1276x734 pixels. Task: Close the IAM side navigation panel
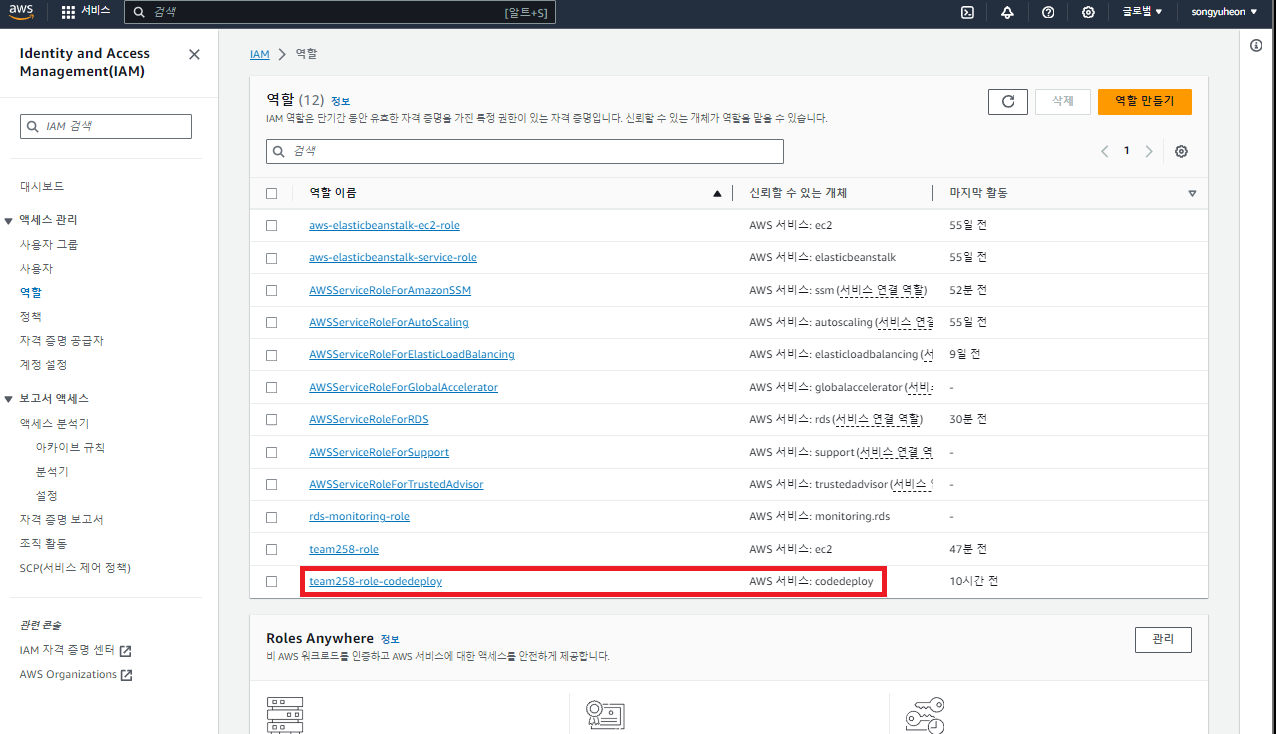tap(194, 54)
